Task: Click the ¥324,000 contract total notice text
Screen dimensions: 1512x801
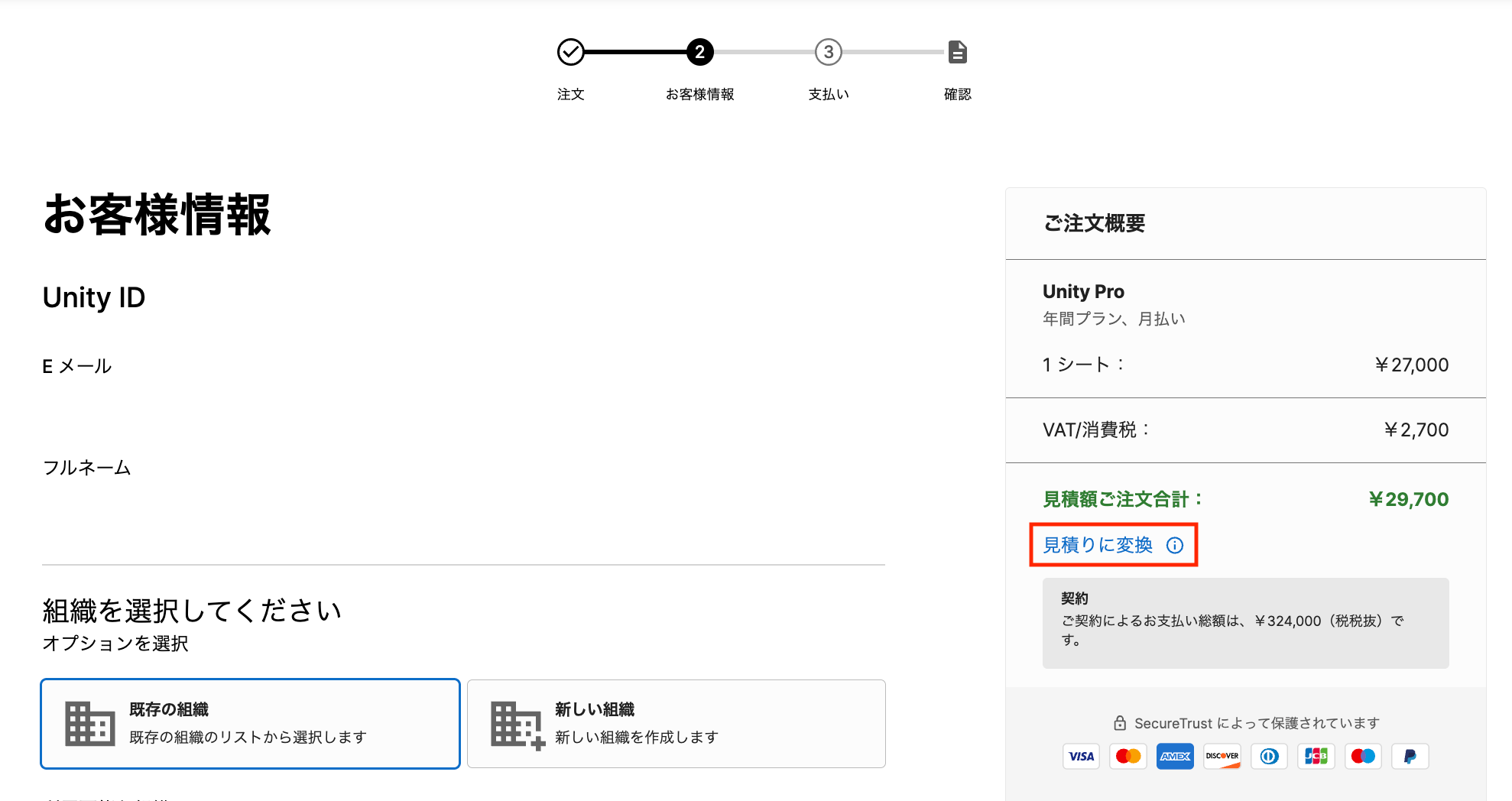Action: pos(1233,631)
